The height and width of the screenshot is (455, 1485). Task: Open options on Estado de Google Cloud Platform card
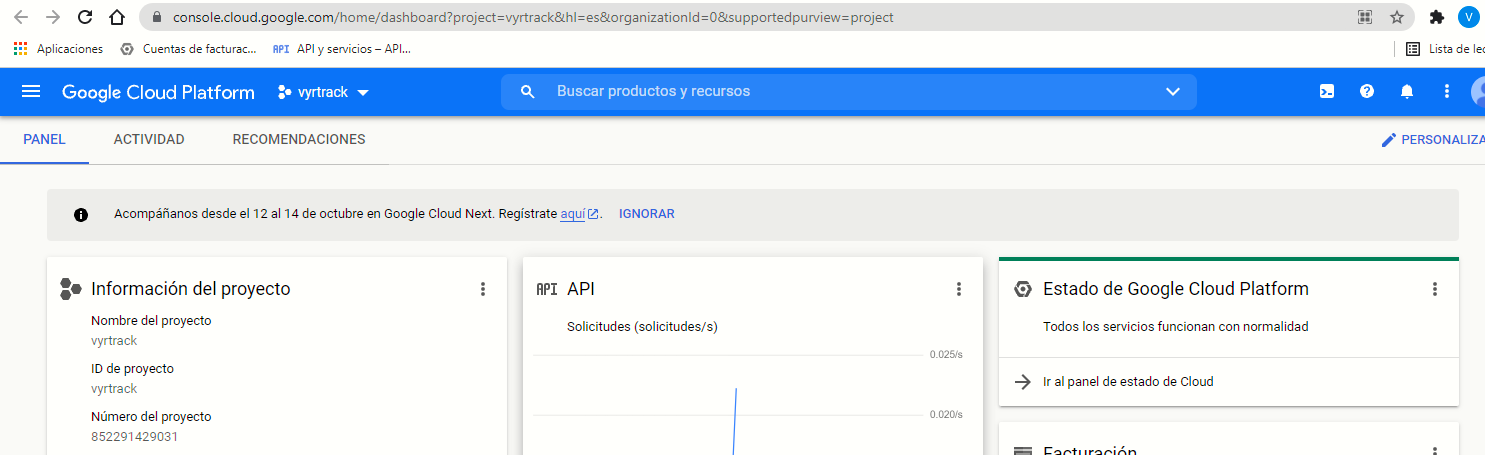[x=1435, y=289]
